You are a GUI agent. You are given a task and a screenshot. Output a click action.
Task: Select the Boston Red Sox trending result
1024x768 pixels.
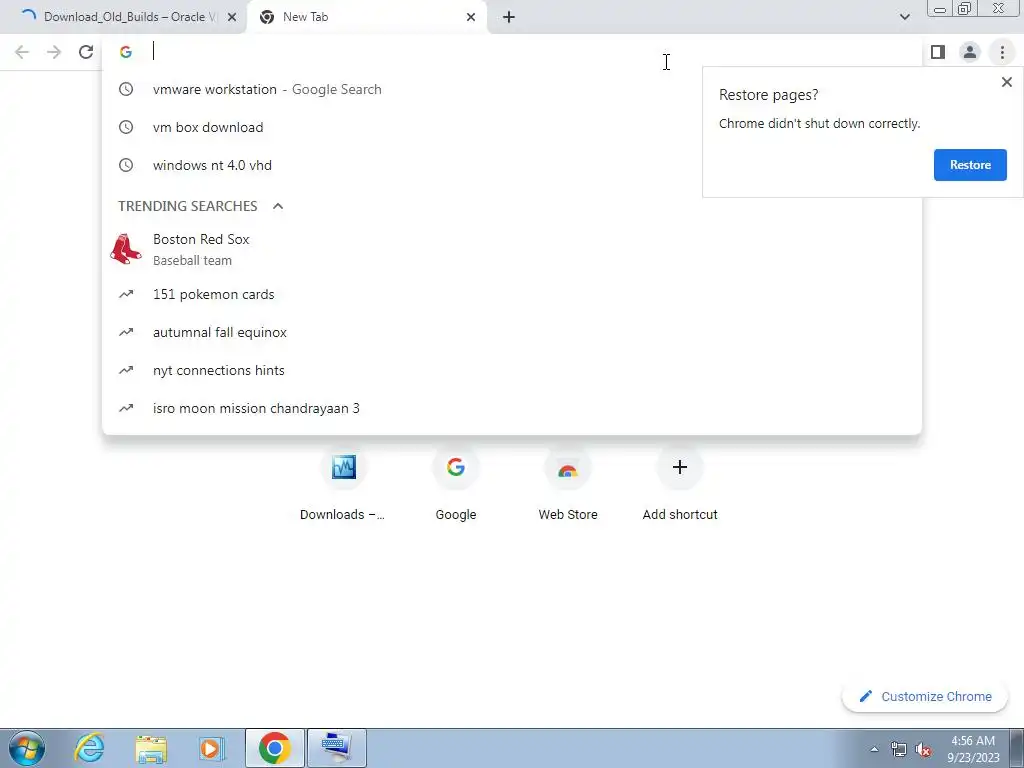(x=512, y=249)
